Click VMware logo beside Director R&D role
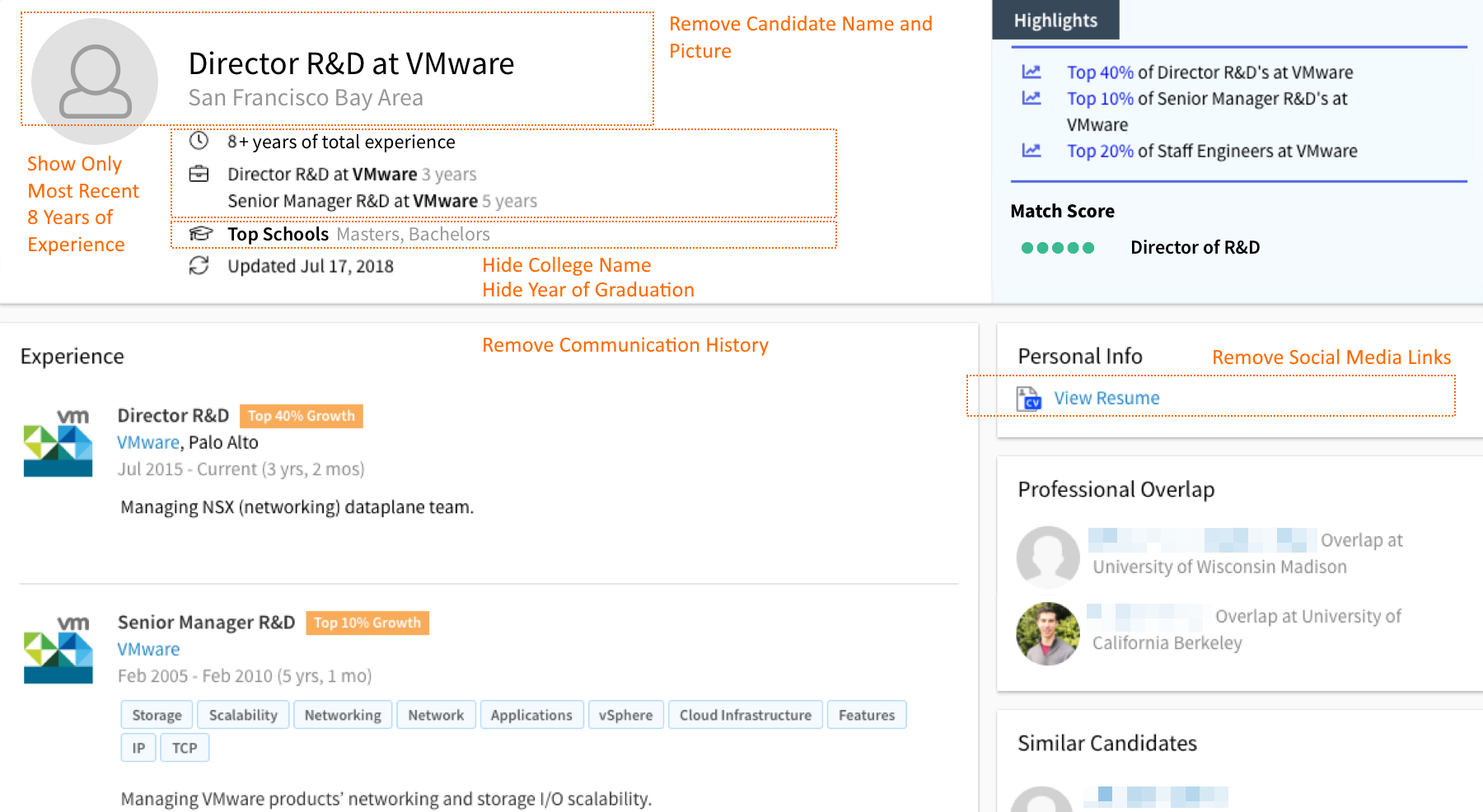 coord(58,443)
